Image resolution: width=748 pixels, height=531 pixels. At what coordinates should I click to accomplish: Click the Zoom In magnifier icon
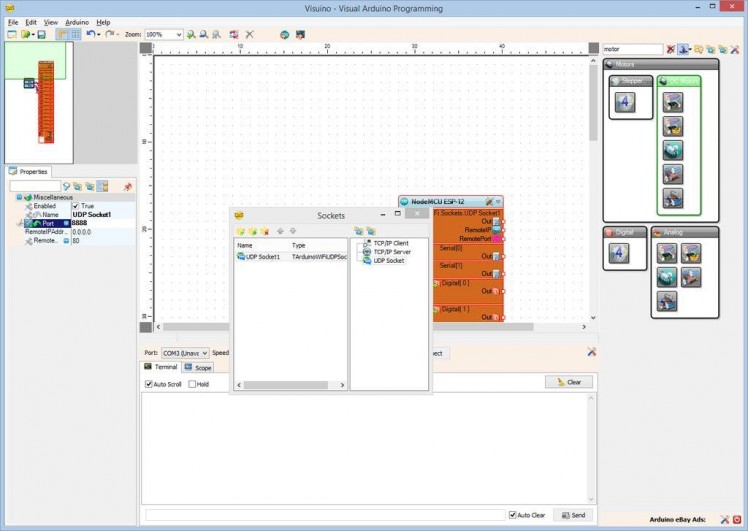[x=191, y=34]
